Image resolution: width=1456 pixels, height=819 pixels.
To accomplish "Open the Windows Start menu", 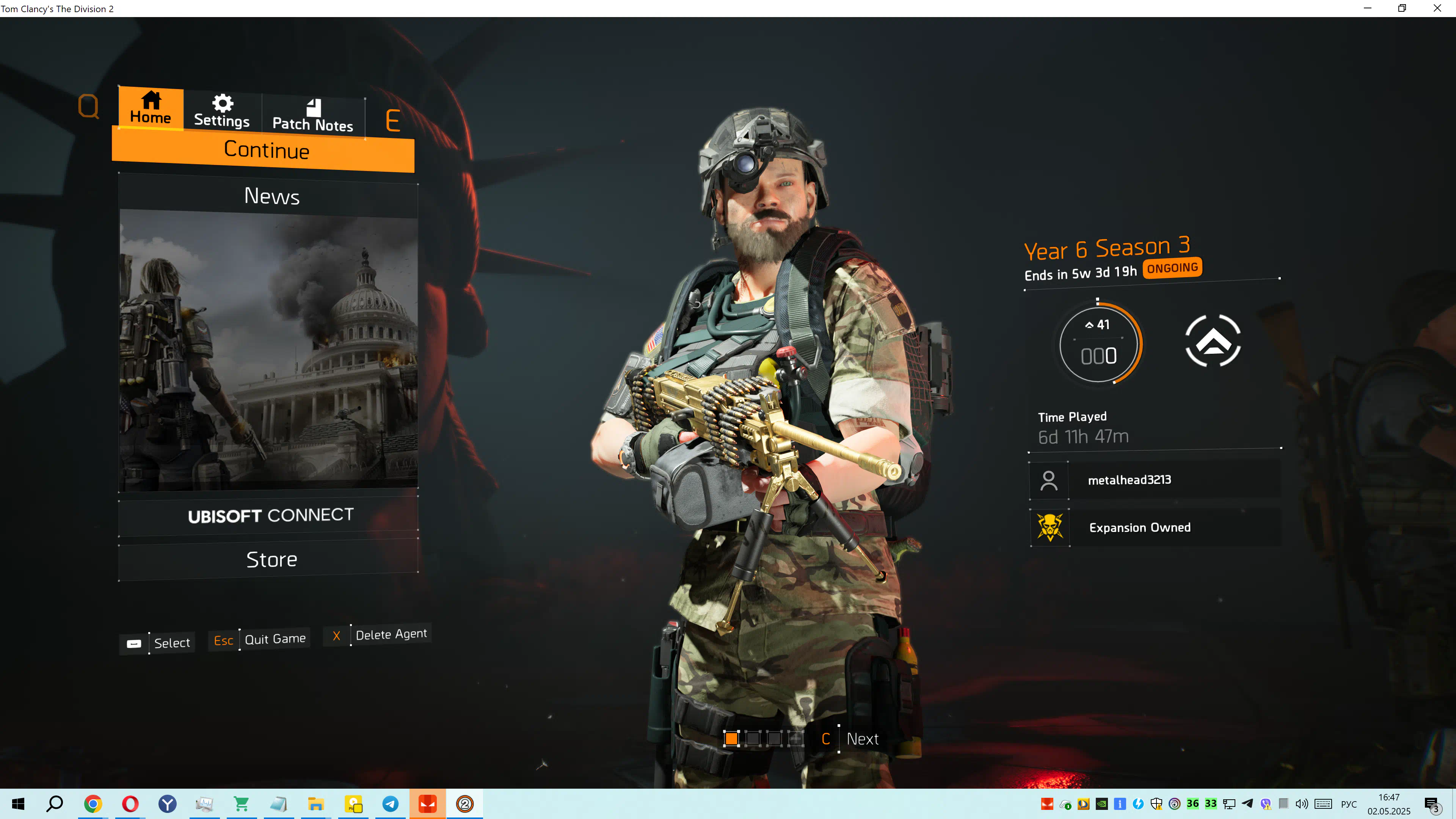I will tap(18, 804).
